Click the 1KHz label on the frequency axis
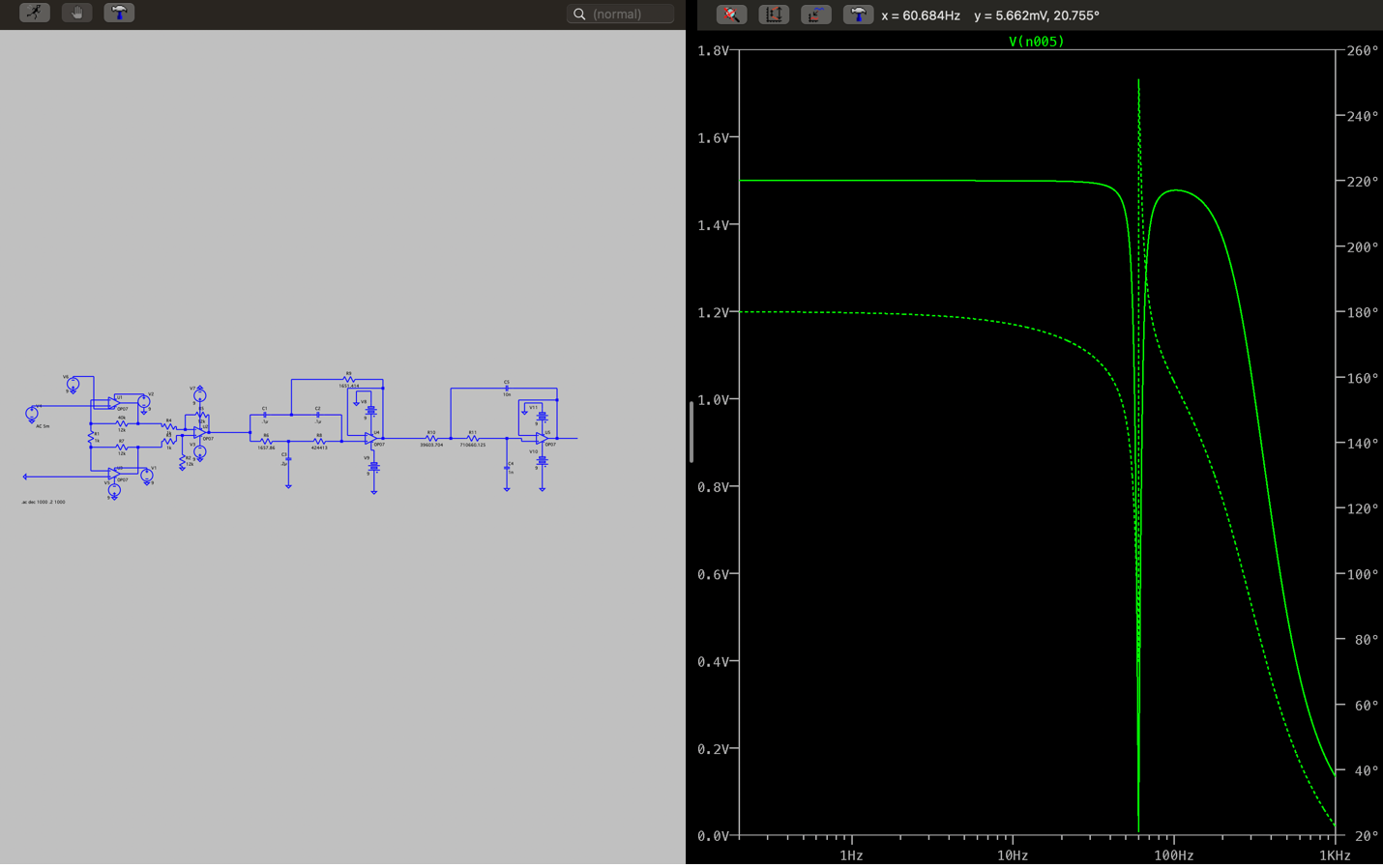The image size is (1383, 868). (x=1335, y=855)
